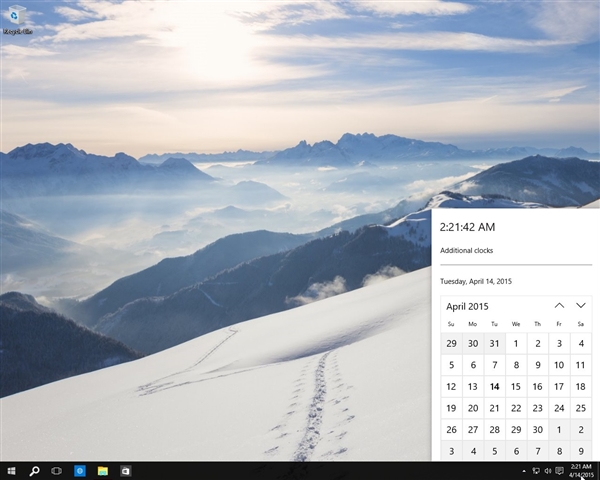Select May 6 in the calendar

(516, 451)
